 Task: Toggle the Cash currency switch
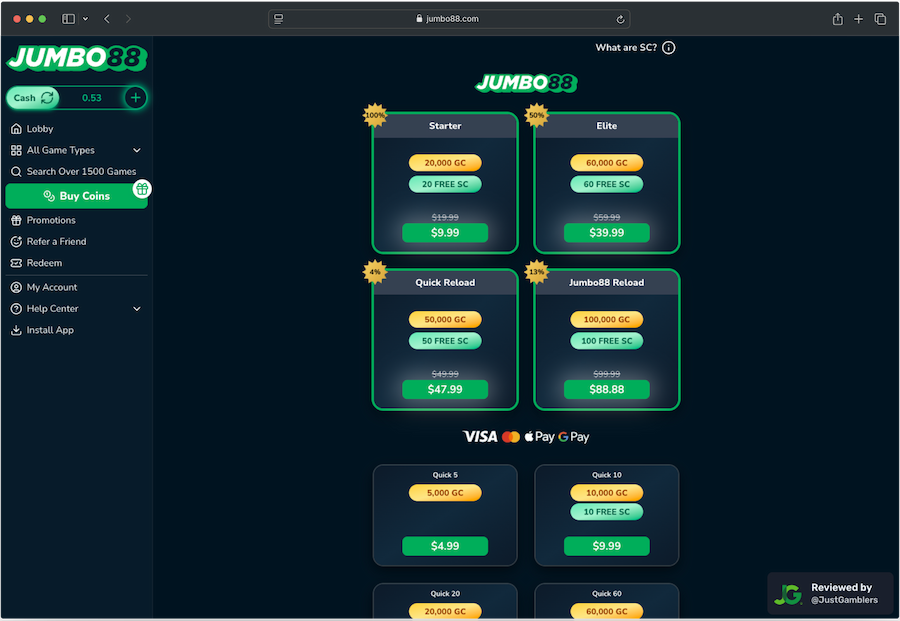pos(33,98)
